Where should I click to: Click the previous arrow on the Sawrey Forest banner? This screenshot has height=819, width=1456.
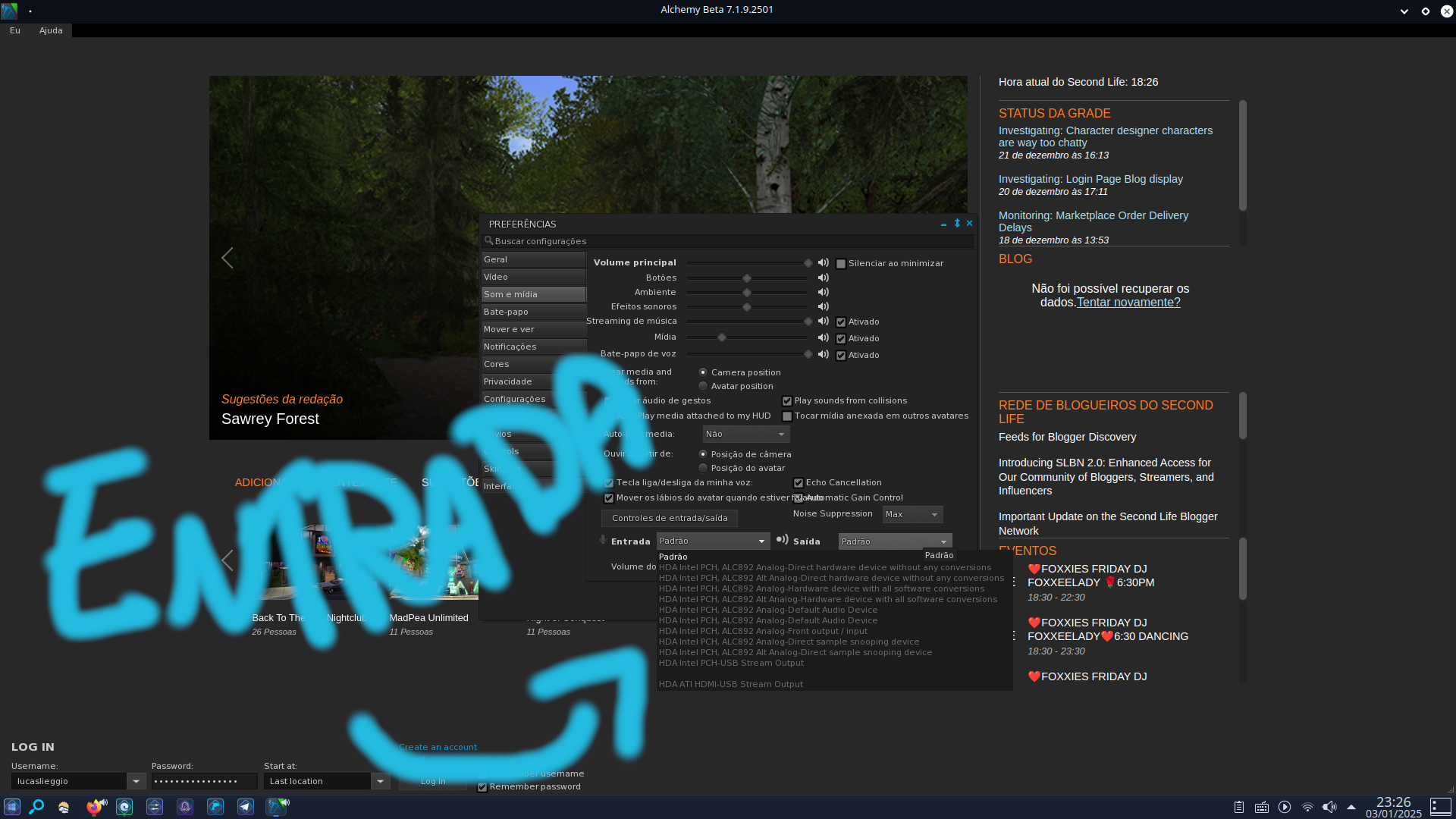[227, 258]
